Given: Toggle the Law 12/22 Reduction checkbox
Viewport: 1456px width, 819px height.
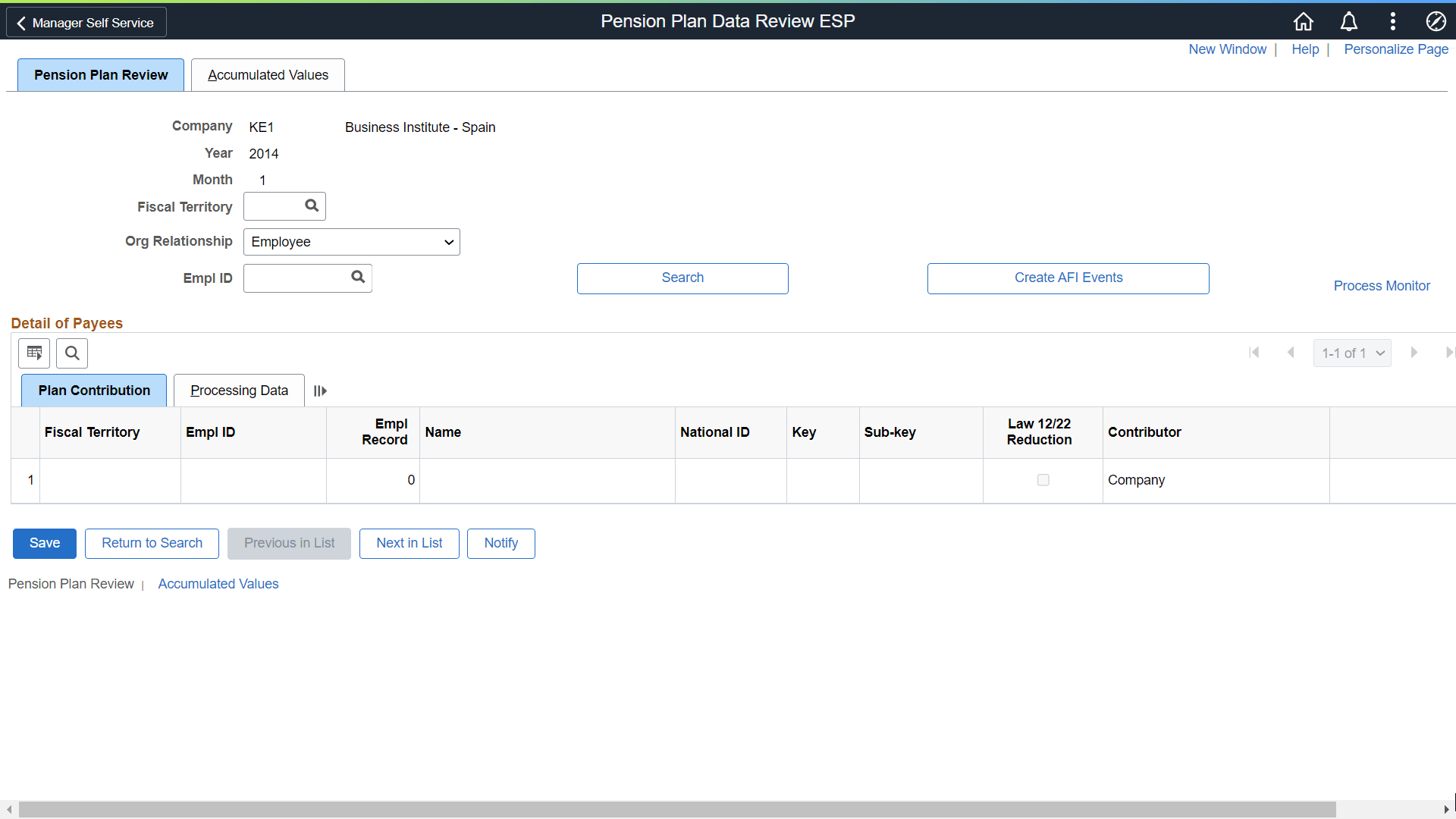Looking at the screenshot, I should pos(1043,479).
